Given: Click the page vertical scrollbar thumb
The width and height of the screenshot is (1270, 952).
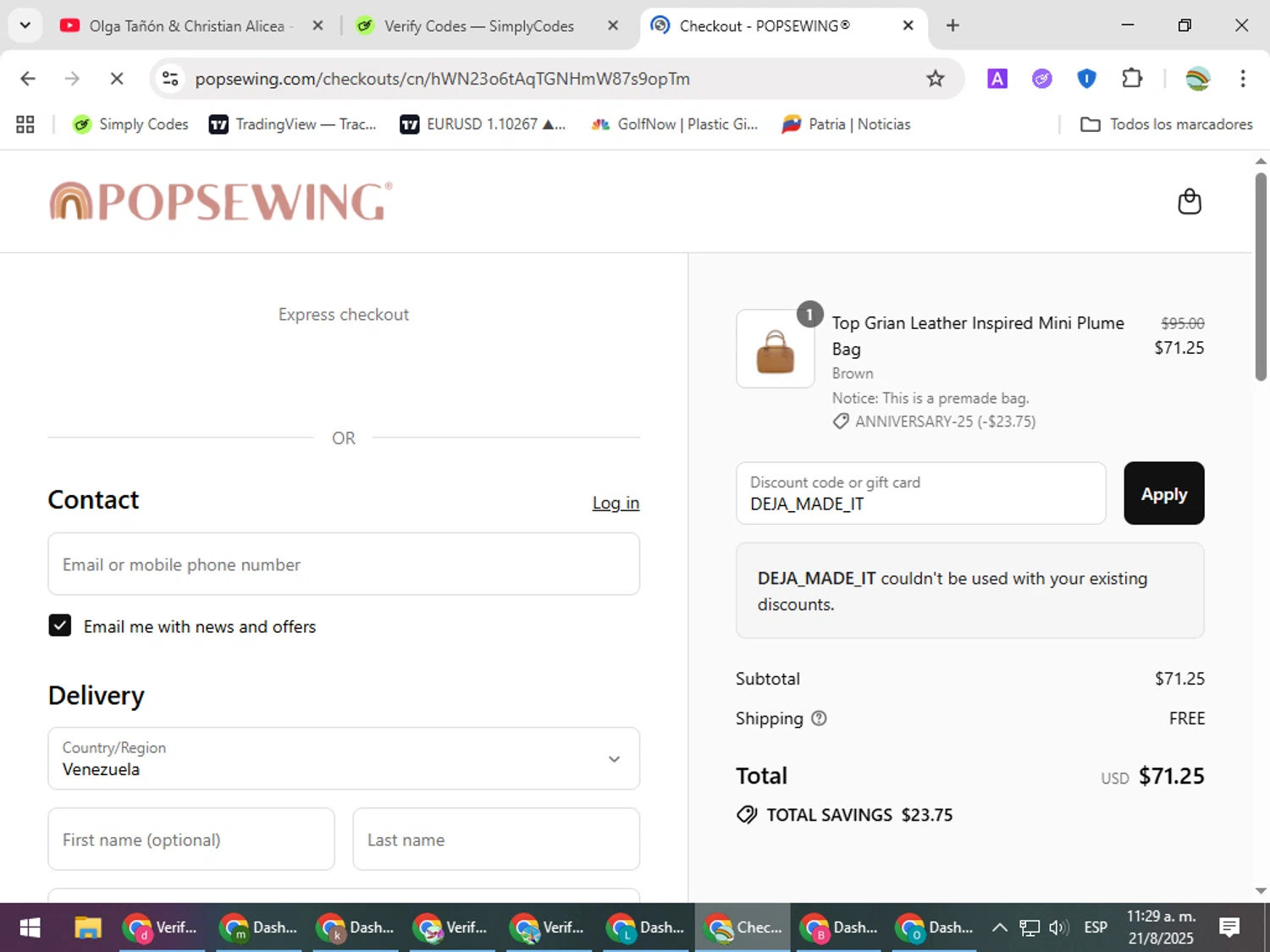Looking at the screenshot, I should point(1261,276).
